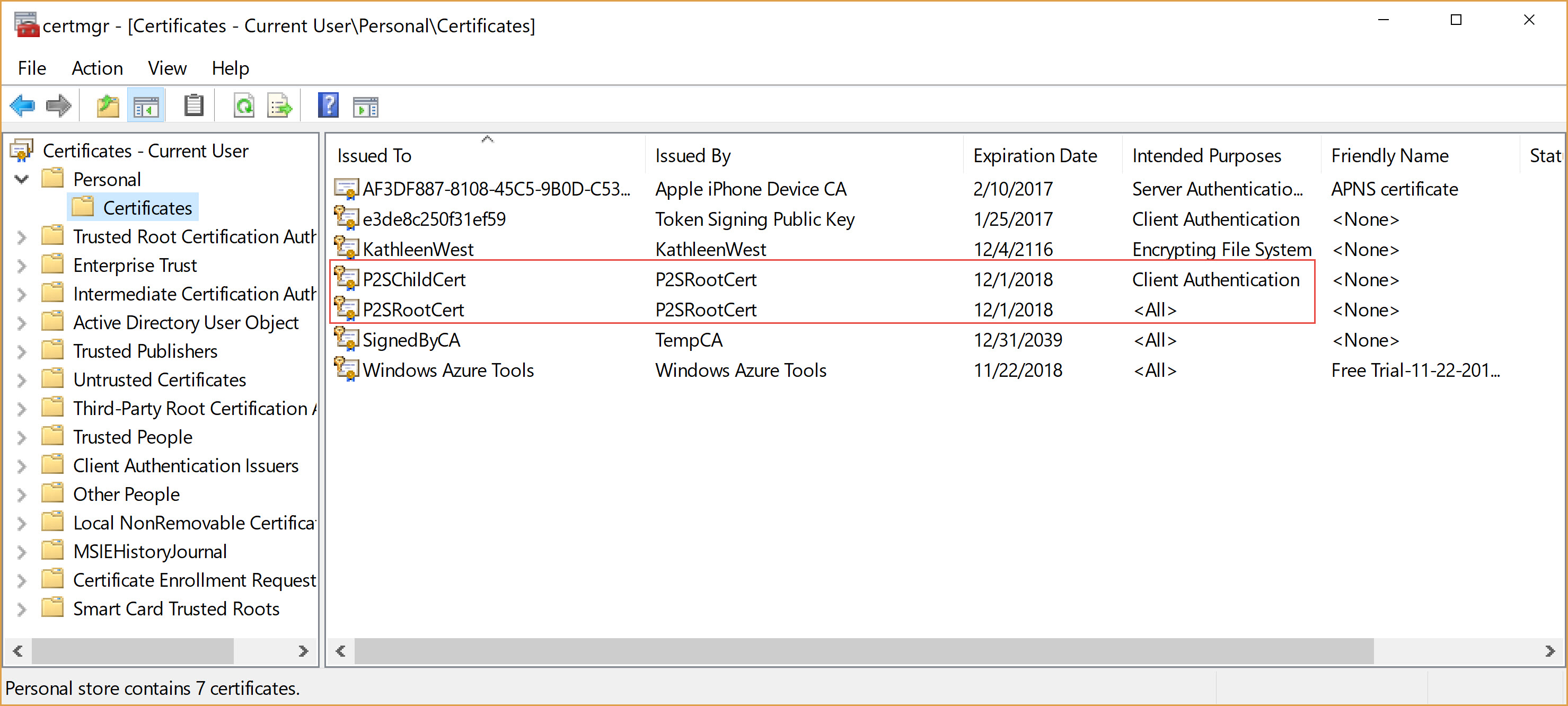Toggle Show/Hide Console Tree toolbar icon

pos(145,107)
